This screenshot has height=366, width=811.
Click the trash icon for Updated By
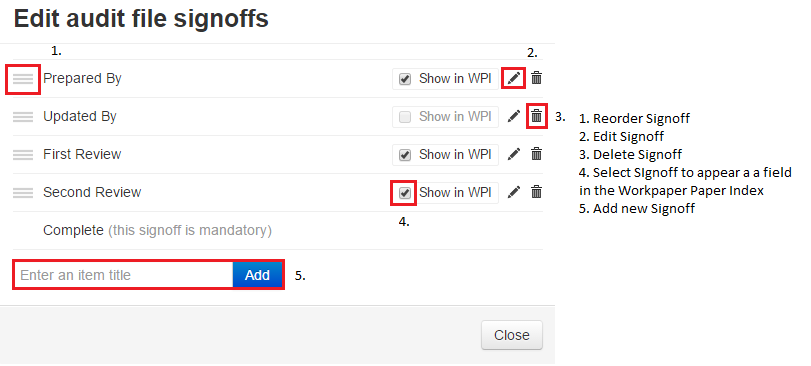537,116
